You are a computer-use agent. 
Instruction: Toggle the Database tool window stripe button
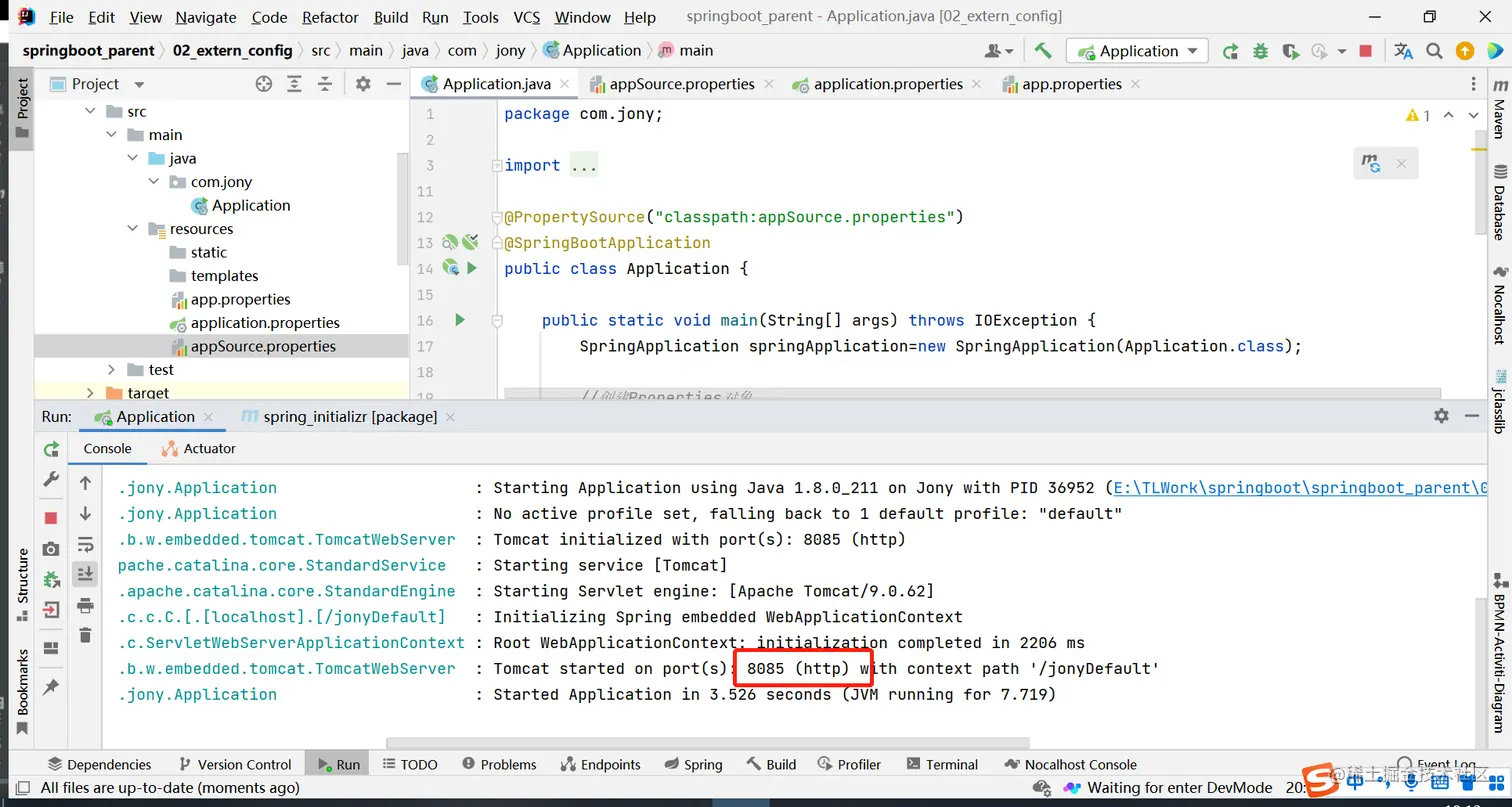point(1499,203)
